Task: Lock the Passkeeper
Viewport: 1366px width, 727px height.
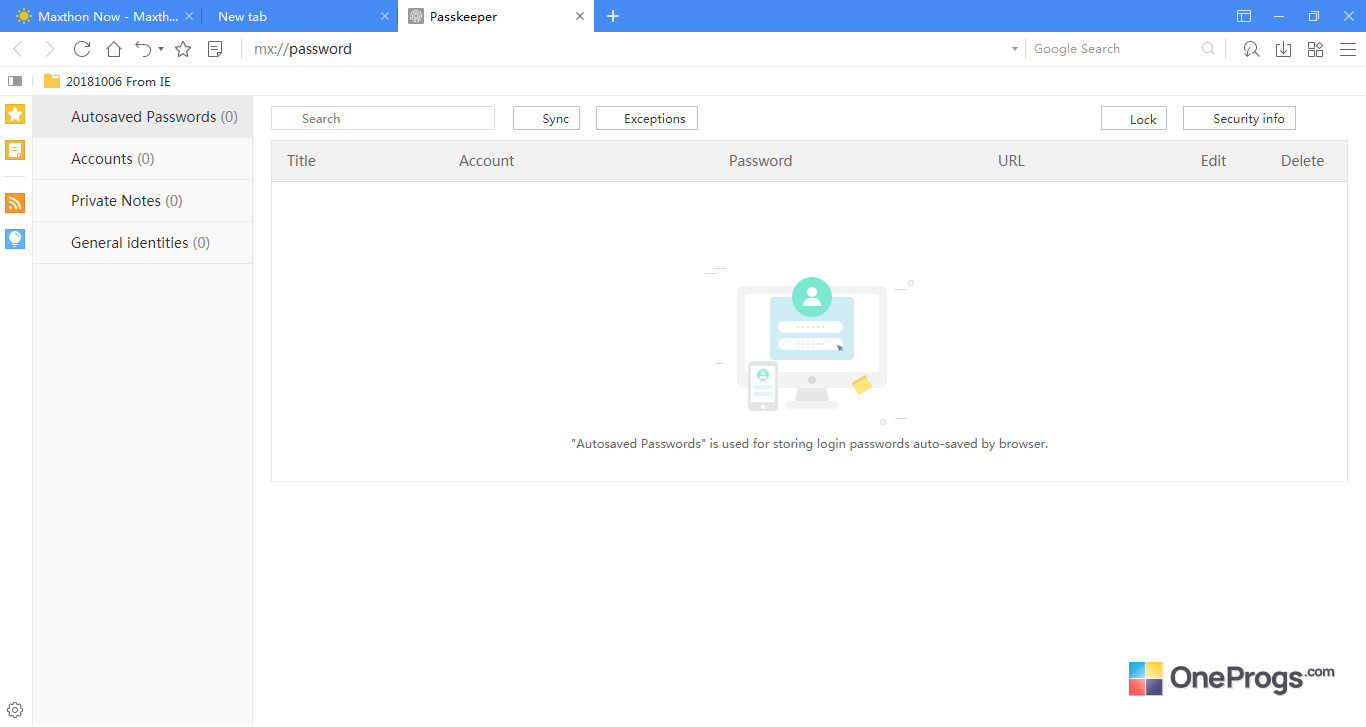Action: point(1134,118)
